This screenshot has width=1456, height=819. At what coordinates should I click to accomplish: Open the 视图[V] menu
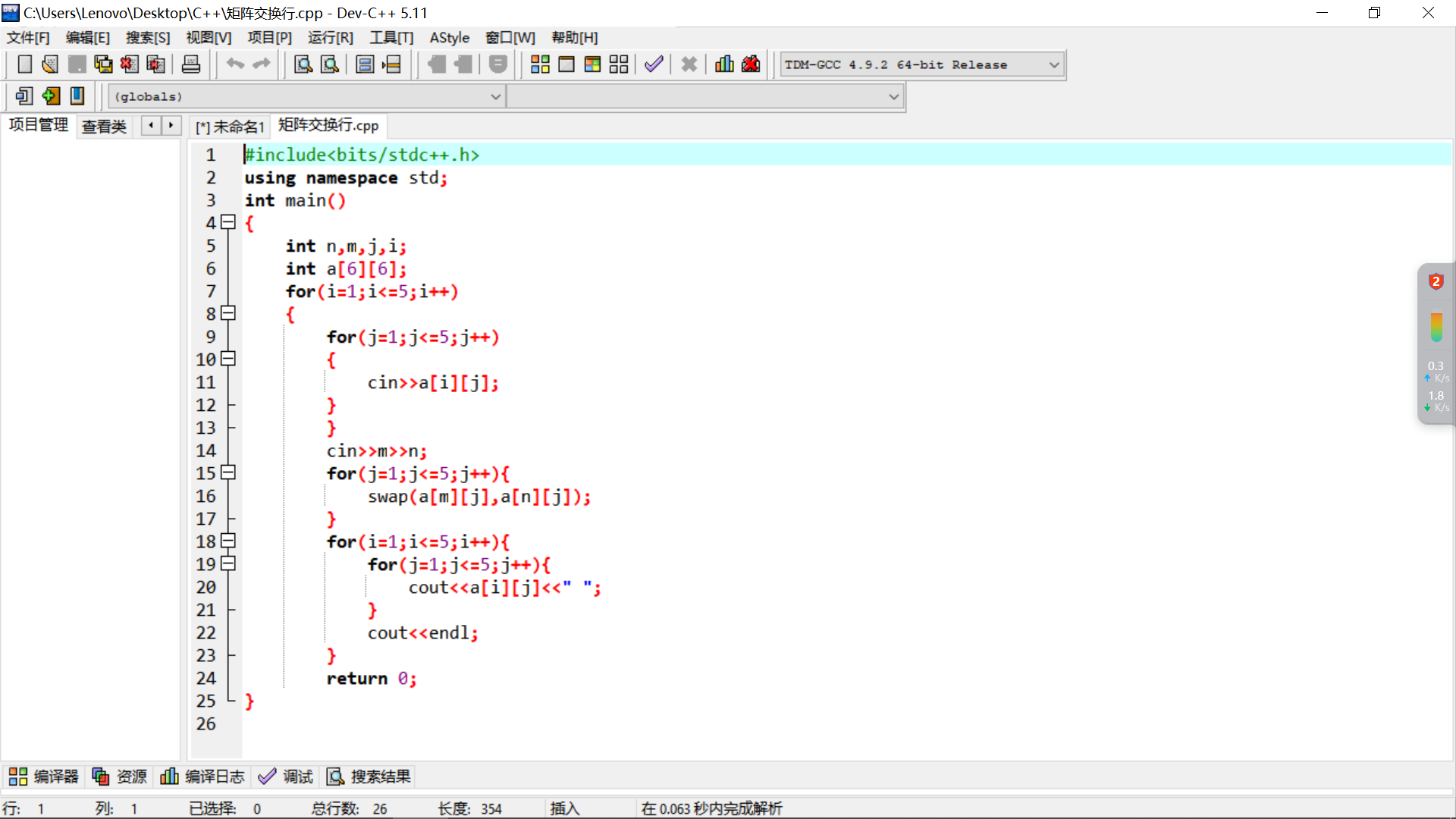coord(209,38)
